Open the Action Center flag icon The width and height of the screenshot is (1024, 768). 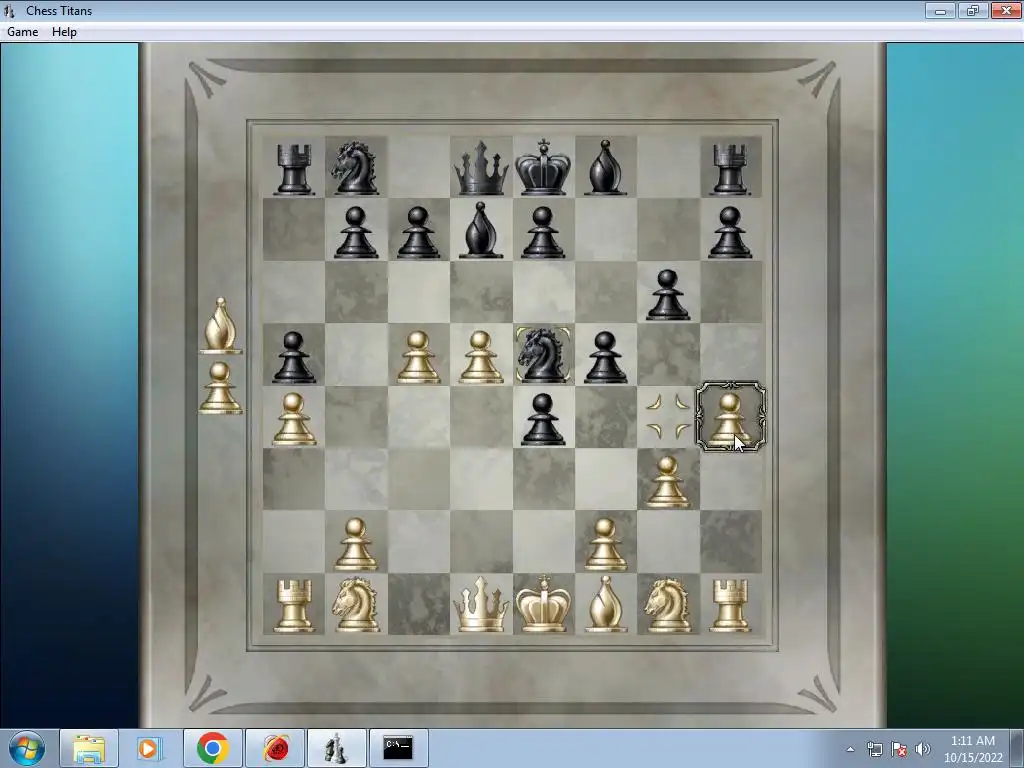899,749
